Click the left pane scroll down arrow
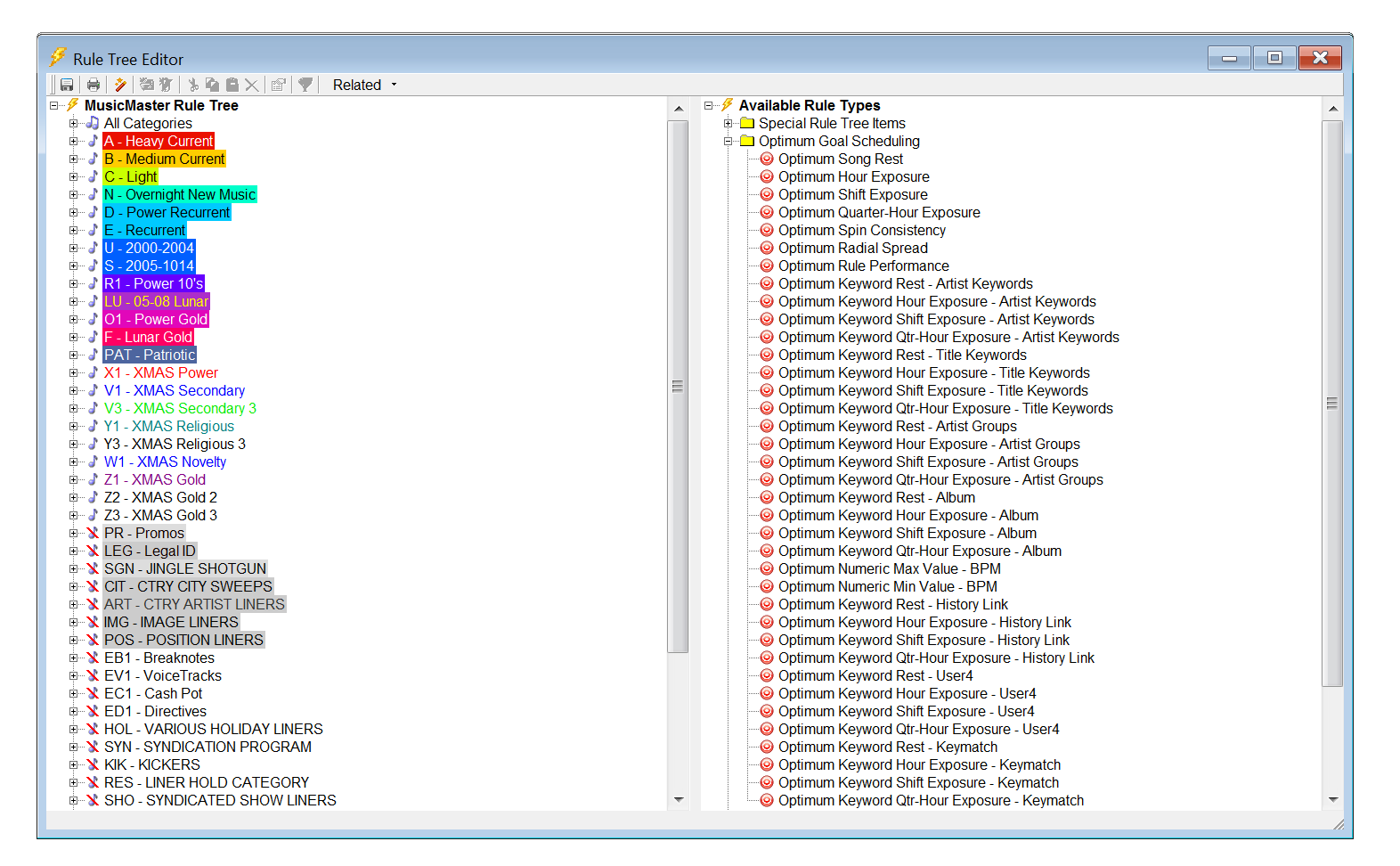The image size is (1400, 866). coord(679,799)
